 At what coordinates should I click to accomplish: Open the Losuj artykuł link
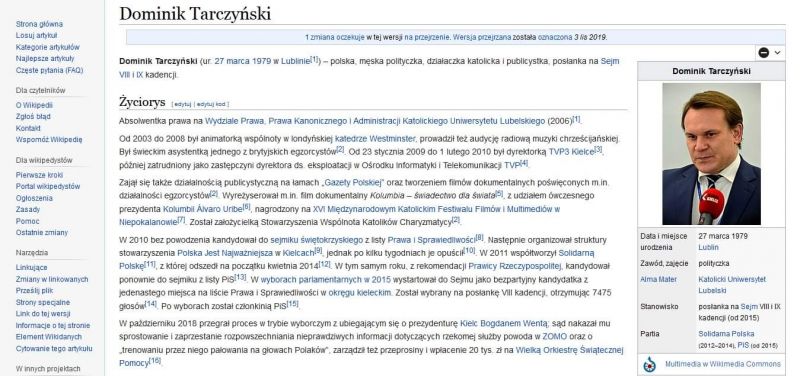pyautogui.click(x=36, y=35)
